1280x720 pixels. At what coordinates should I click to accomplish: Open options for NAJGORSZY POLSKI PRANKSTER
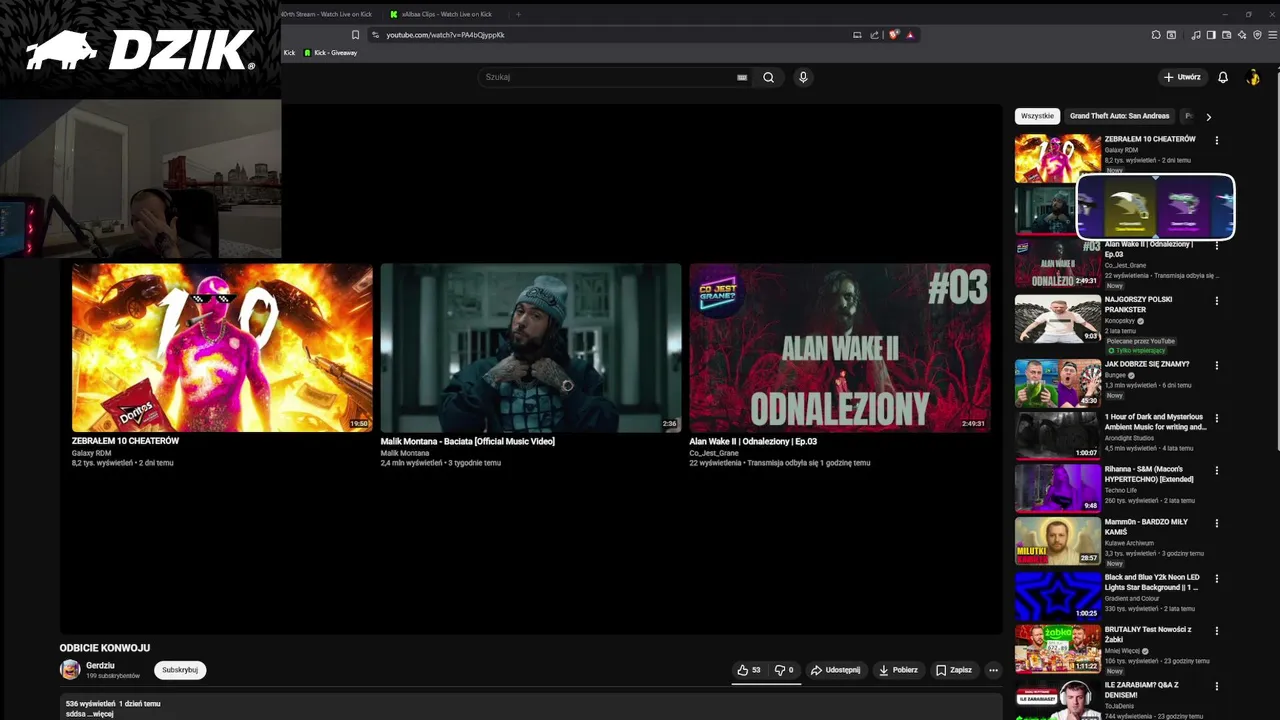coord(1217,301)
